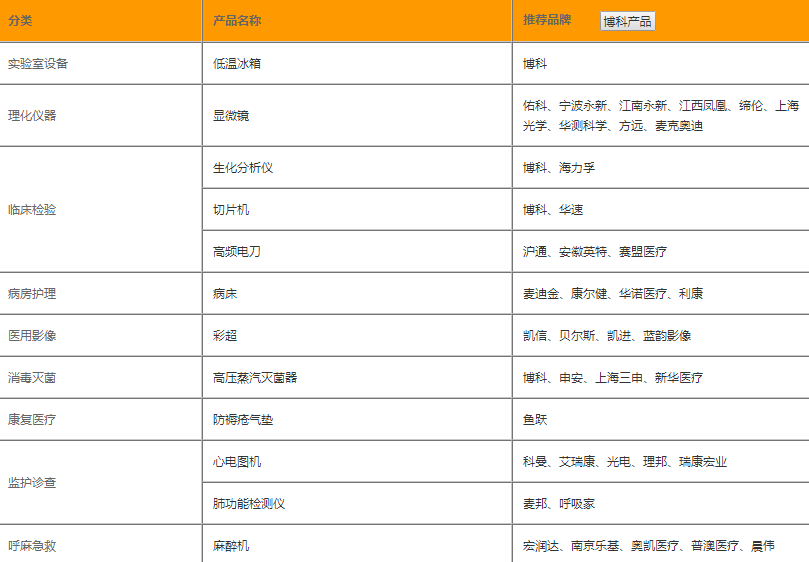Select the 医用影像 category cell
Screen dimensions: 809x562
[101, 335]
